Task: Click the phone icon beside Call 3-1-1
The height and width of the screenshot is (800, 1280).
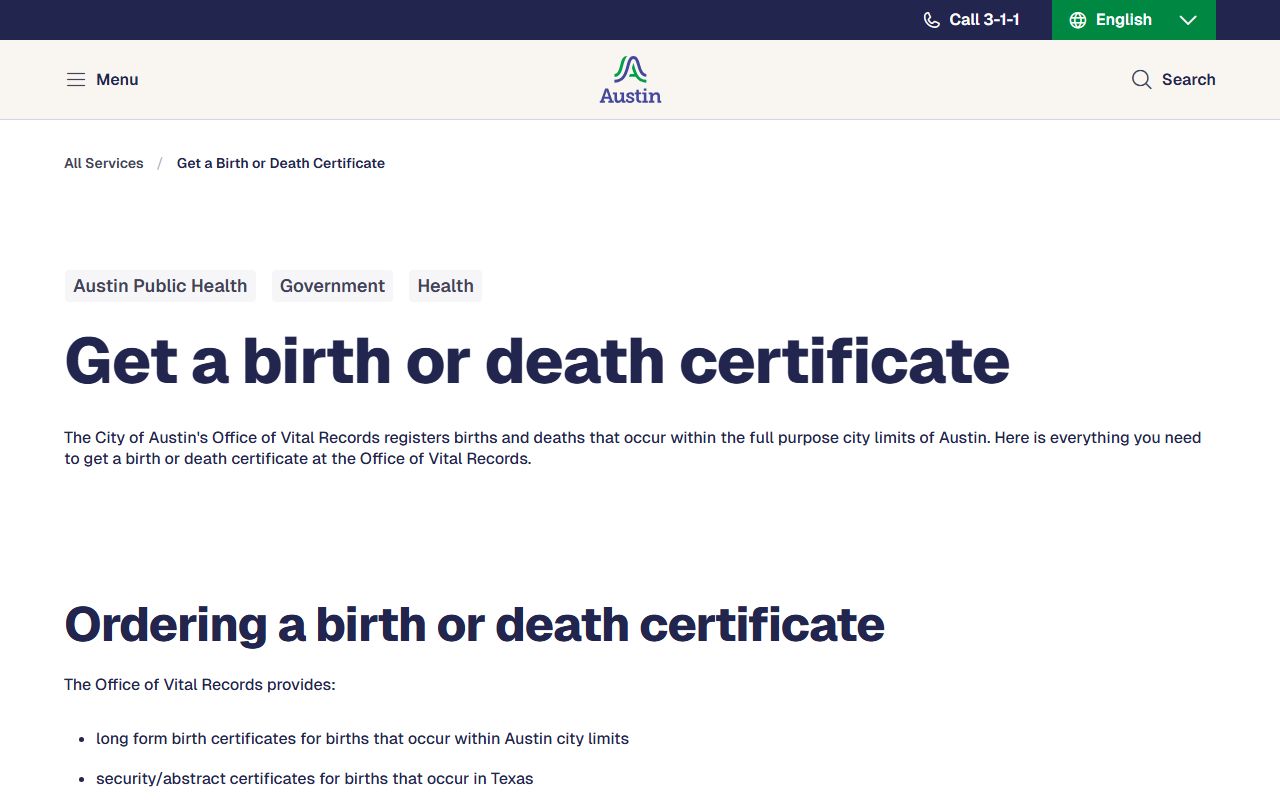Action: click(x=932, y=20)
